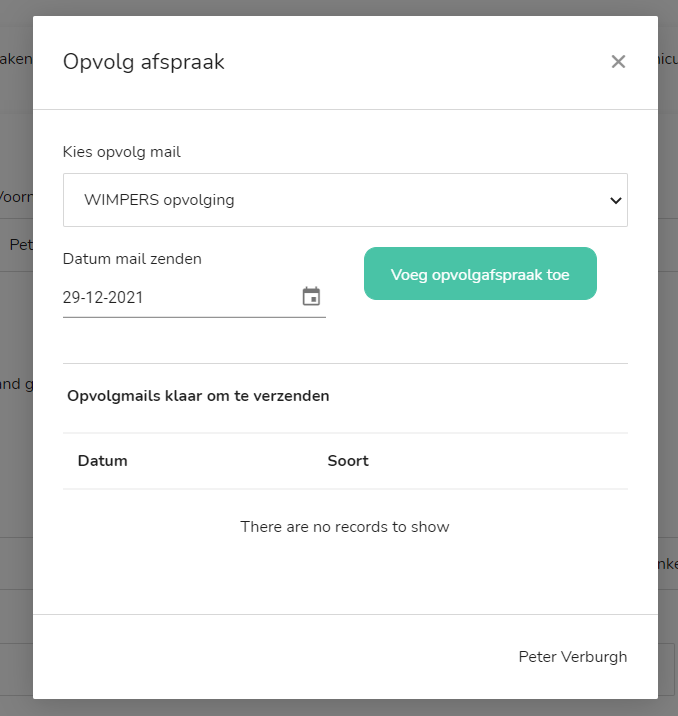Sort by the Soort column header
This screenshot has height=716, width=678.
pos(348,461)
